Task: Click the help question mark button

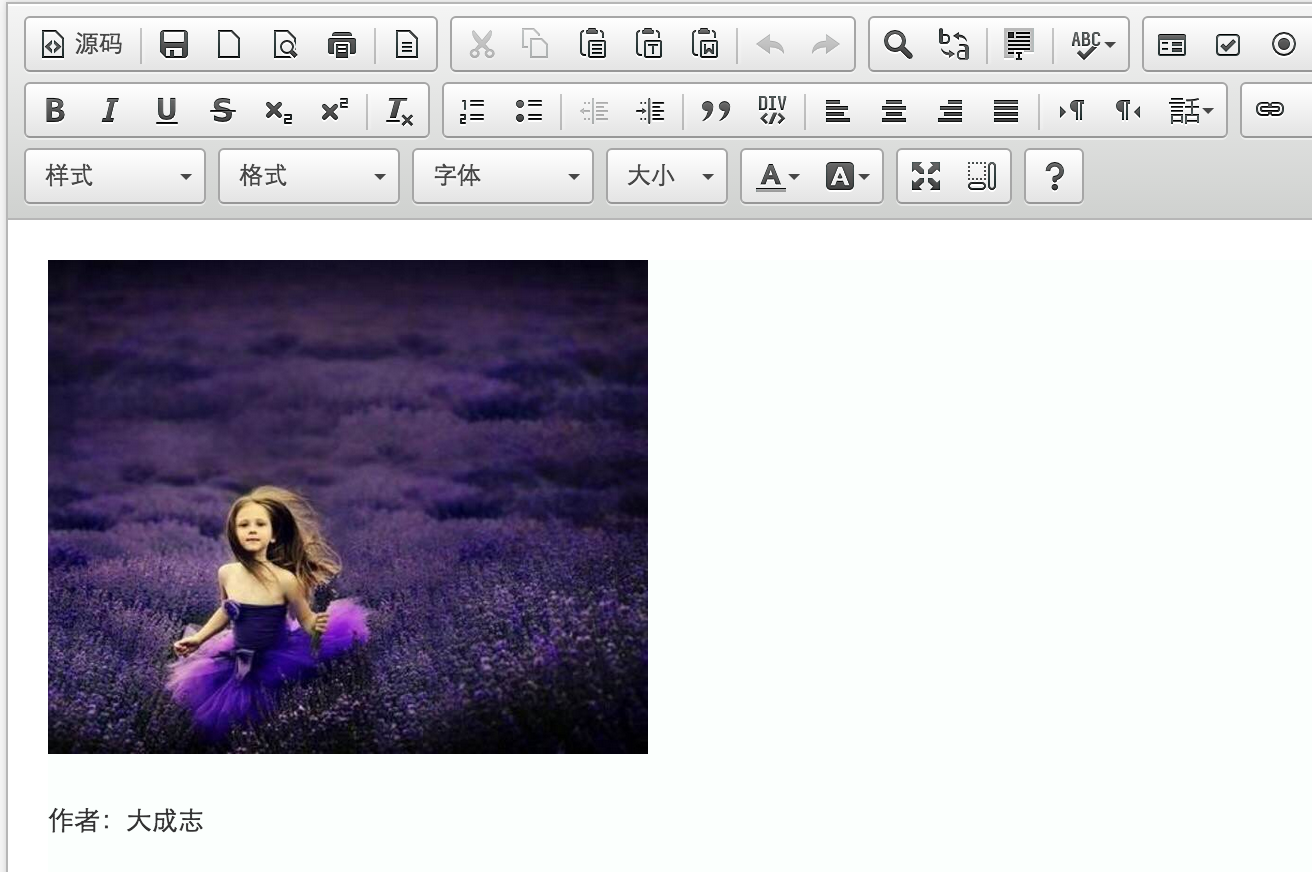Action: pyautogui.click(x=1054, y=177)
